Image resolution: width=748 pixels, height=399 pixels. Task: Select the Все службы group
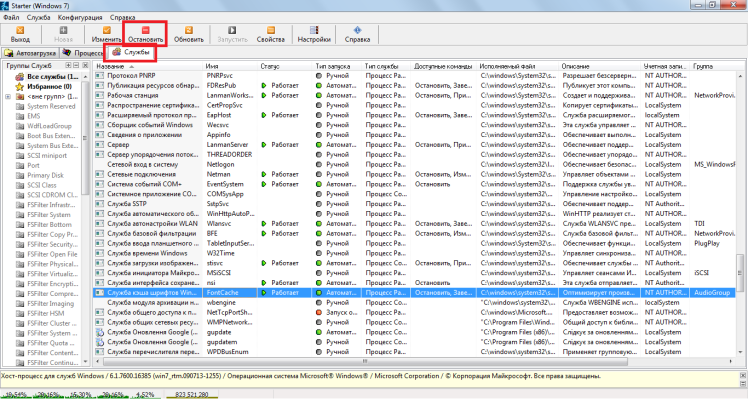point(47,76)
